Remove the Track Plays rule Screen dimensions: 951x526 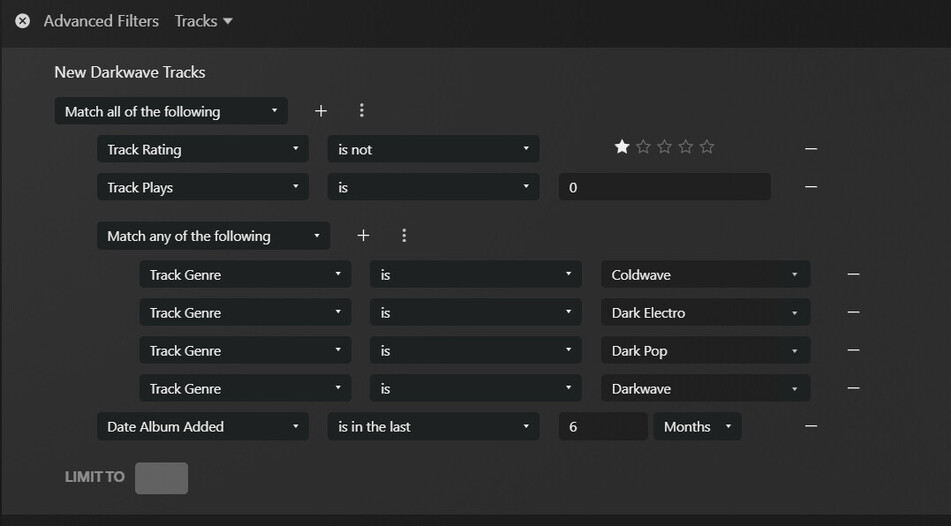[811, 187]
